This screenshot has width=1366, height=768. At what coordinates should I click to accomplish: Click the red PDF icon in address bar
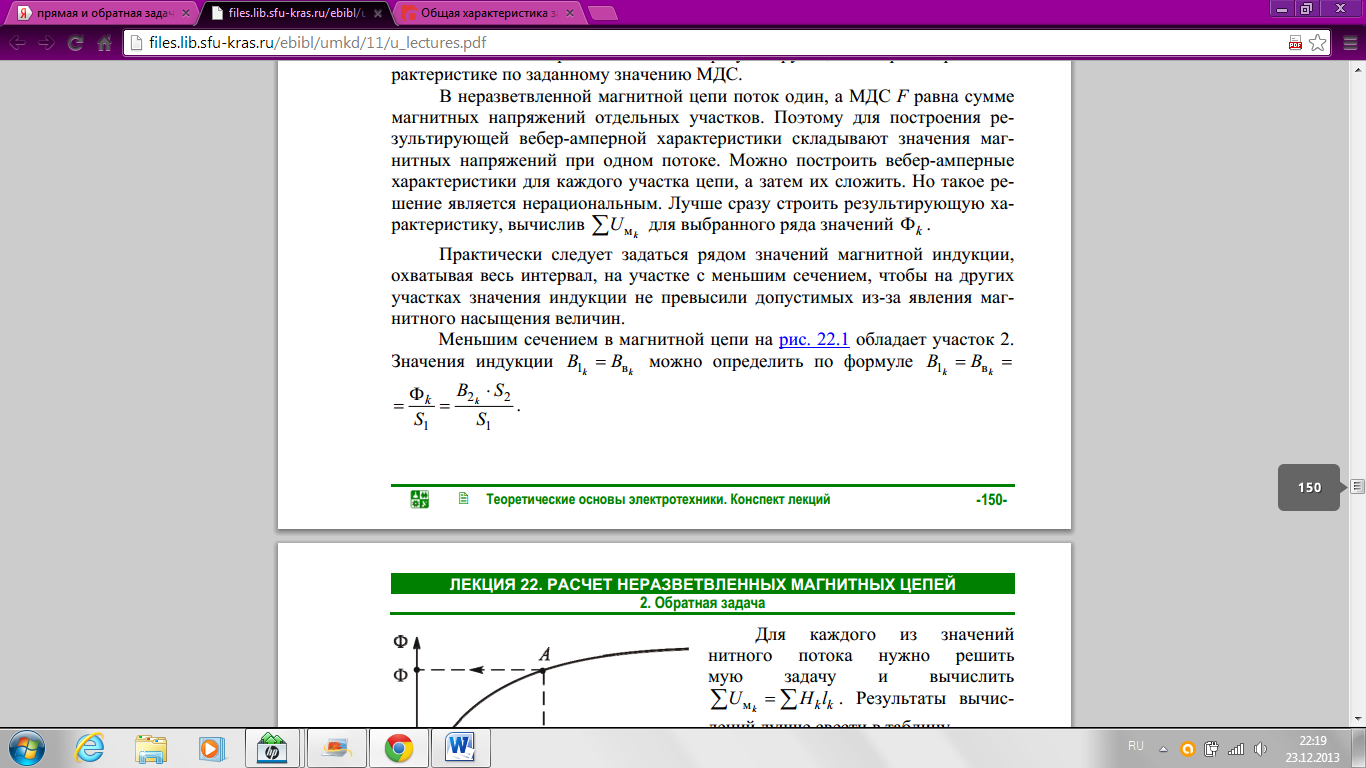click(x=1295, y=44)
